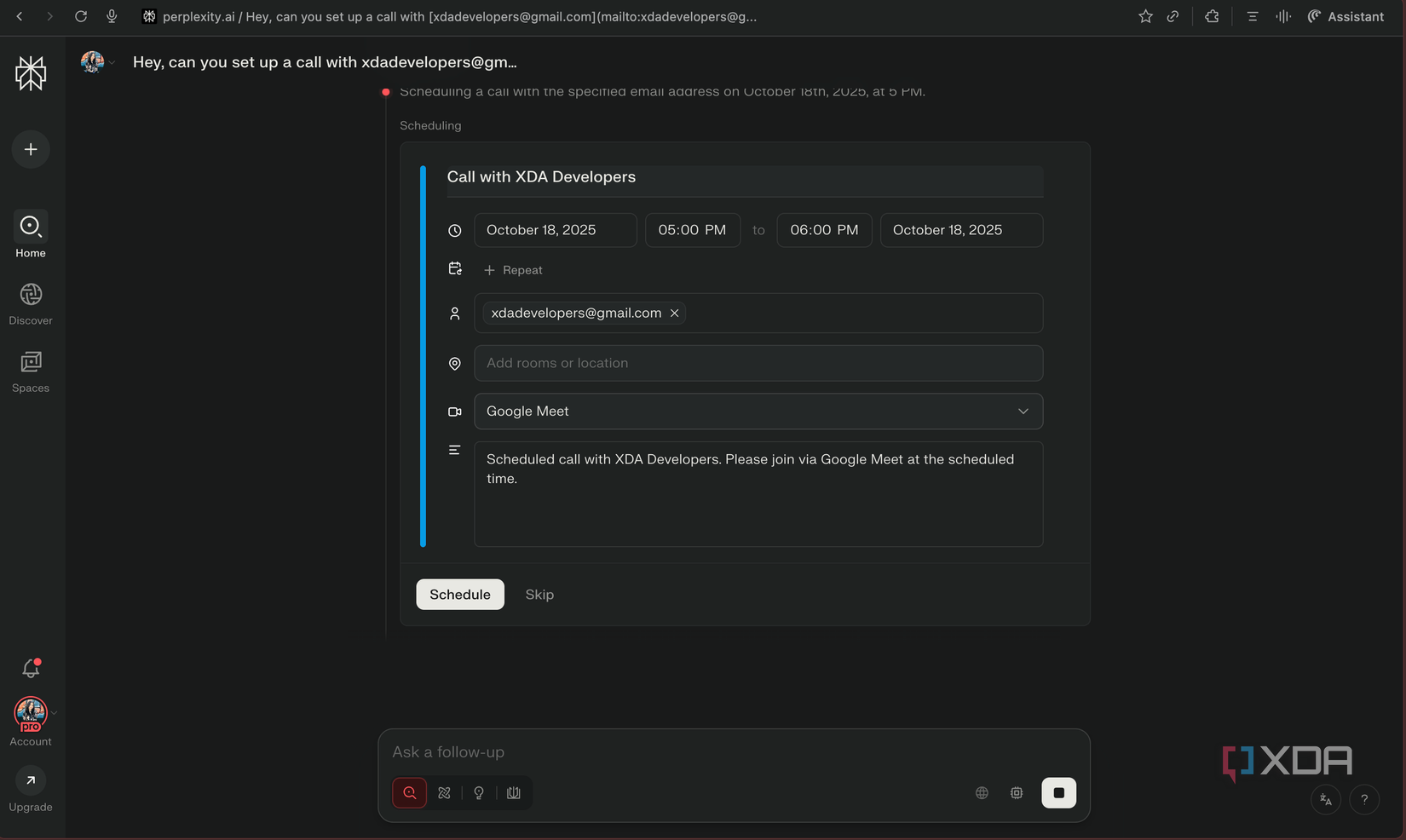Viewport: 1406px width, 840px height.
Task: Open the globe sources selector
Action: (x=982, y=793)
